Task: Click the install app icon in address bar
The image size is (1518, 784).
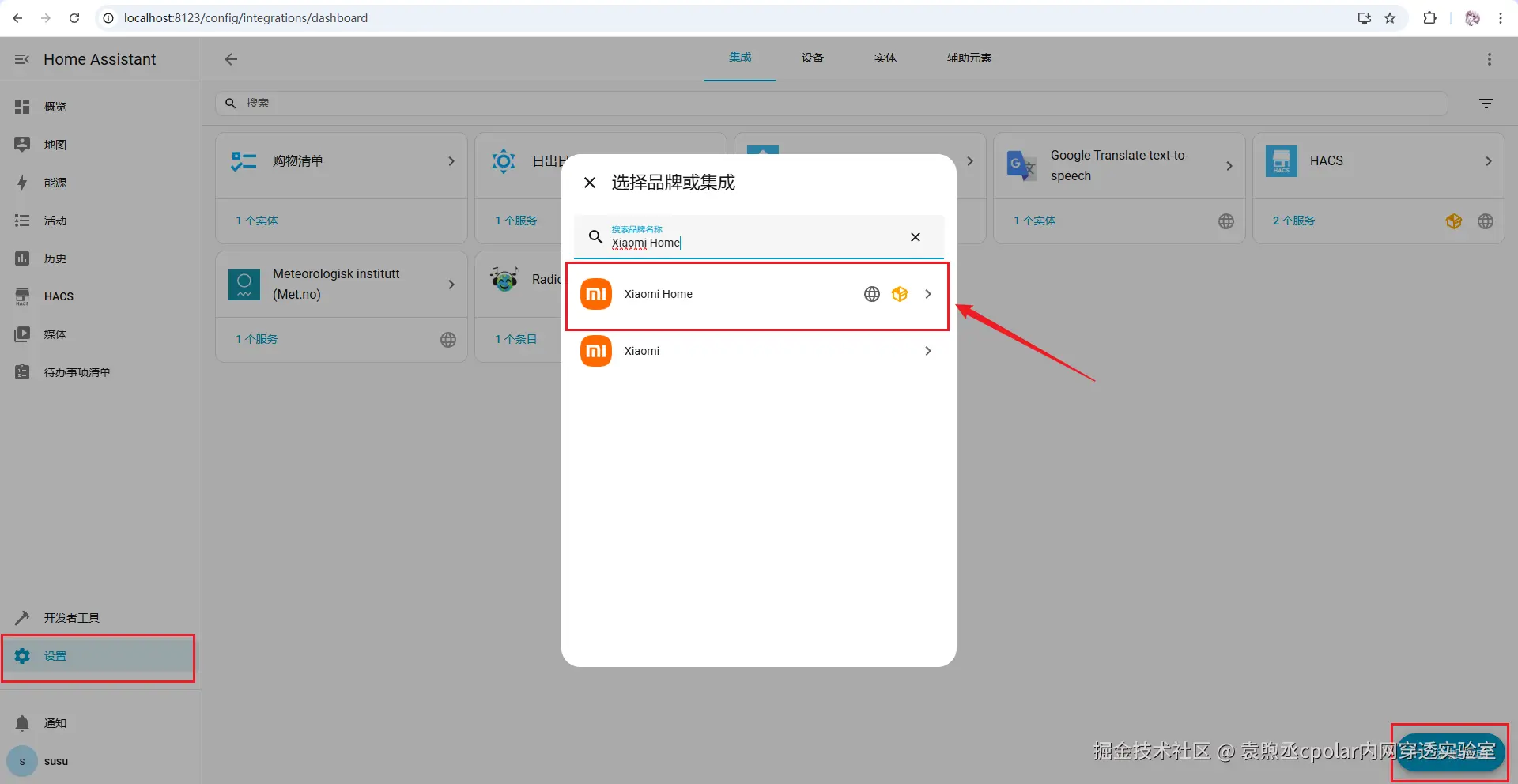Action: coord(1364,18)
